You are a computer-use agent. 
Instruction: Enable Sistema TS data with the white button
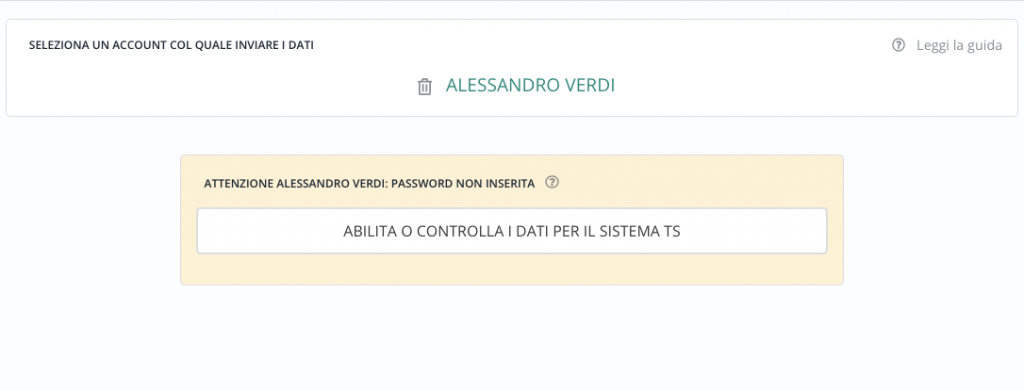(512, 231)
